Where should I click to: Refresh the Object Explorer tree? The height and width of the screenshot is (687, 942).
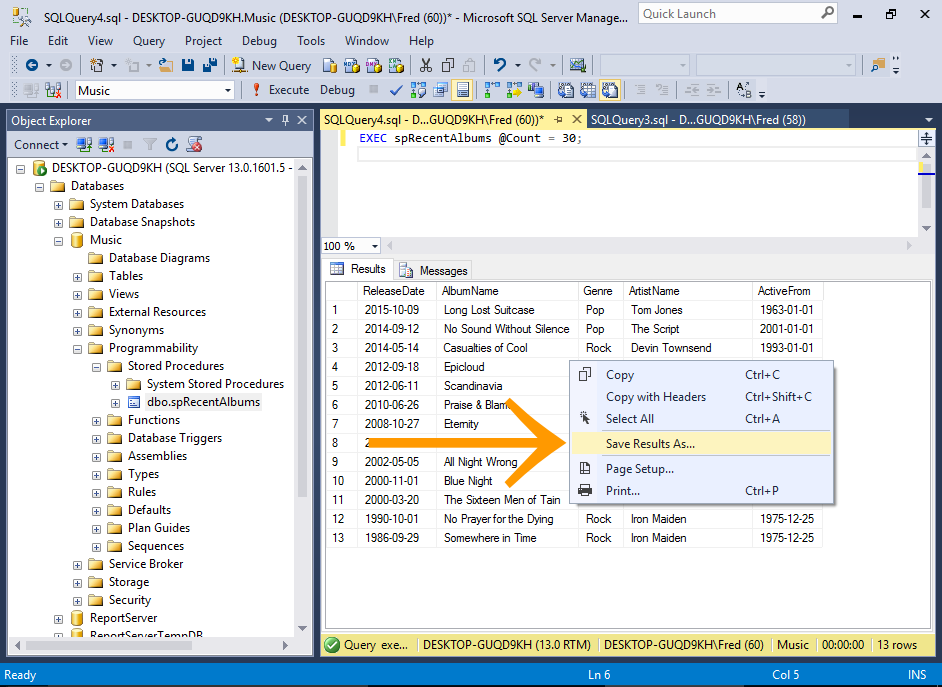pos(171,145)
